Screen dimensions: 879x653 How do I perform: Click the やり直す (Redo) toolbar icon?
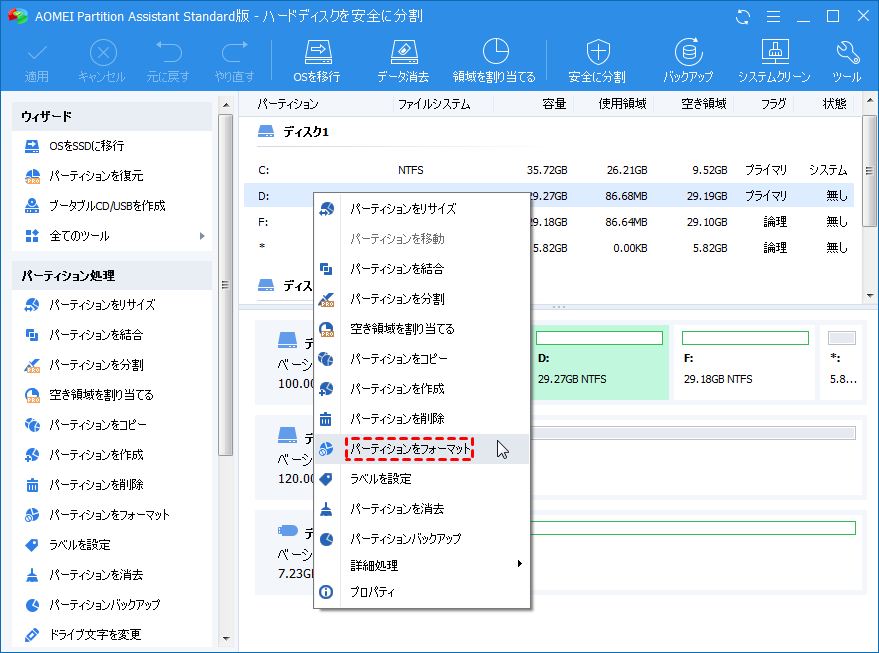pyautogui.click(x=234, y=61)
